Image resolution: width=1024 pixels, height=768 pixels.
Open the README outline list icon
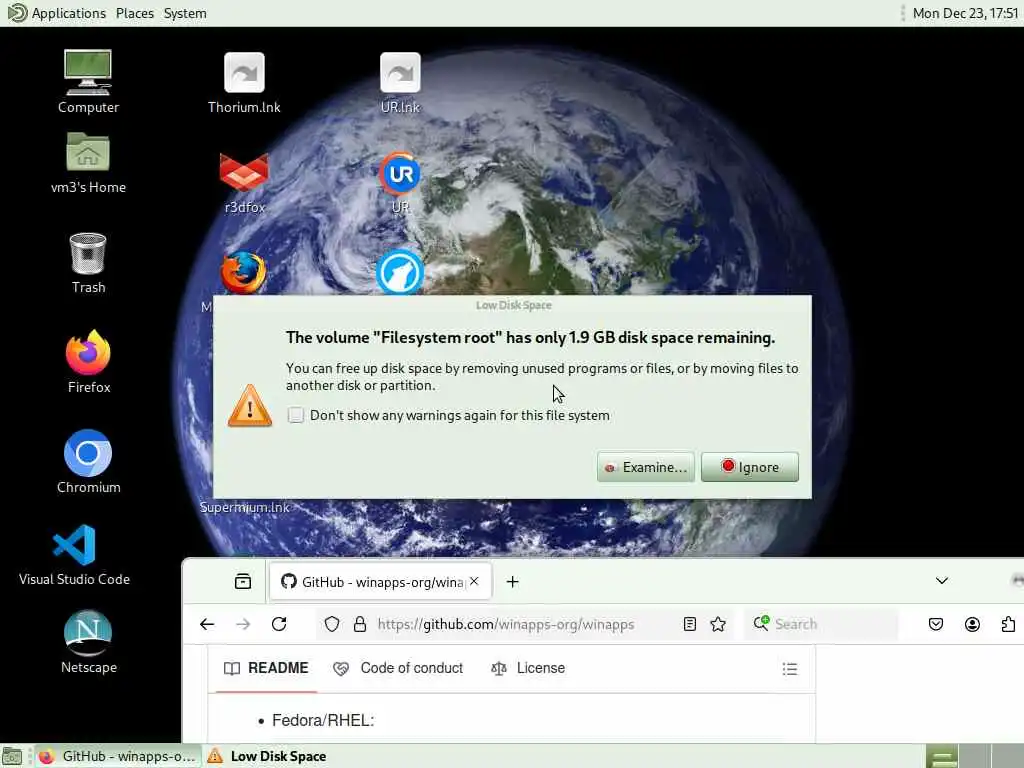click(790, 669)
